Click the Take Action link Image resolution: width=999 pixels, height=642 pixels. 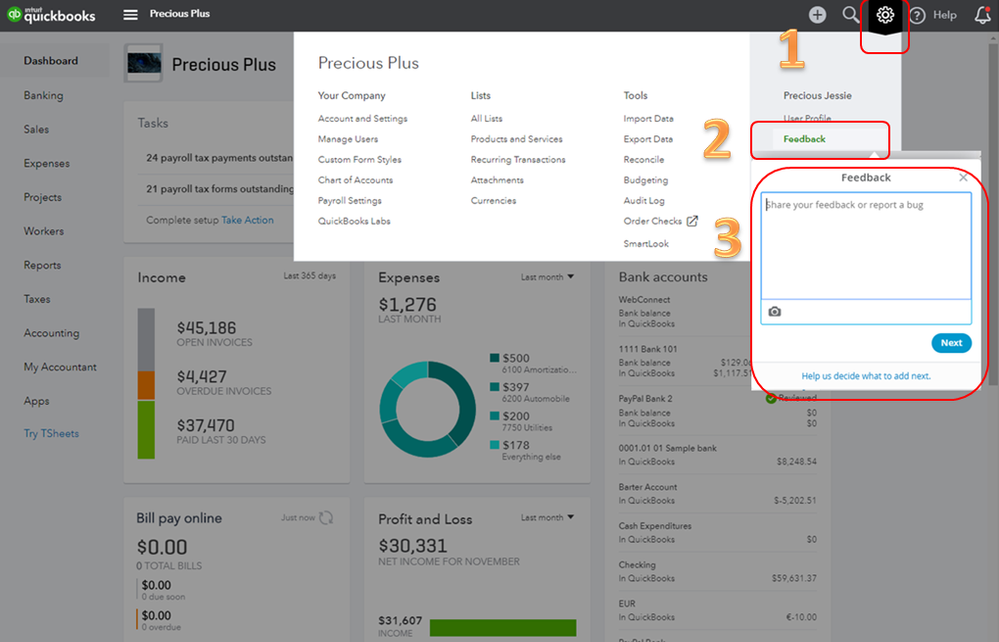click(247, 220)
